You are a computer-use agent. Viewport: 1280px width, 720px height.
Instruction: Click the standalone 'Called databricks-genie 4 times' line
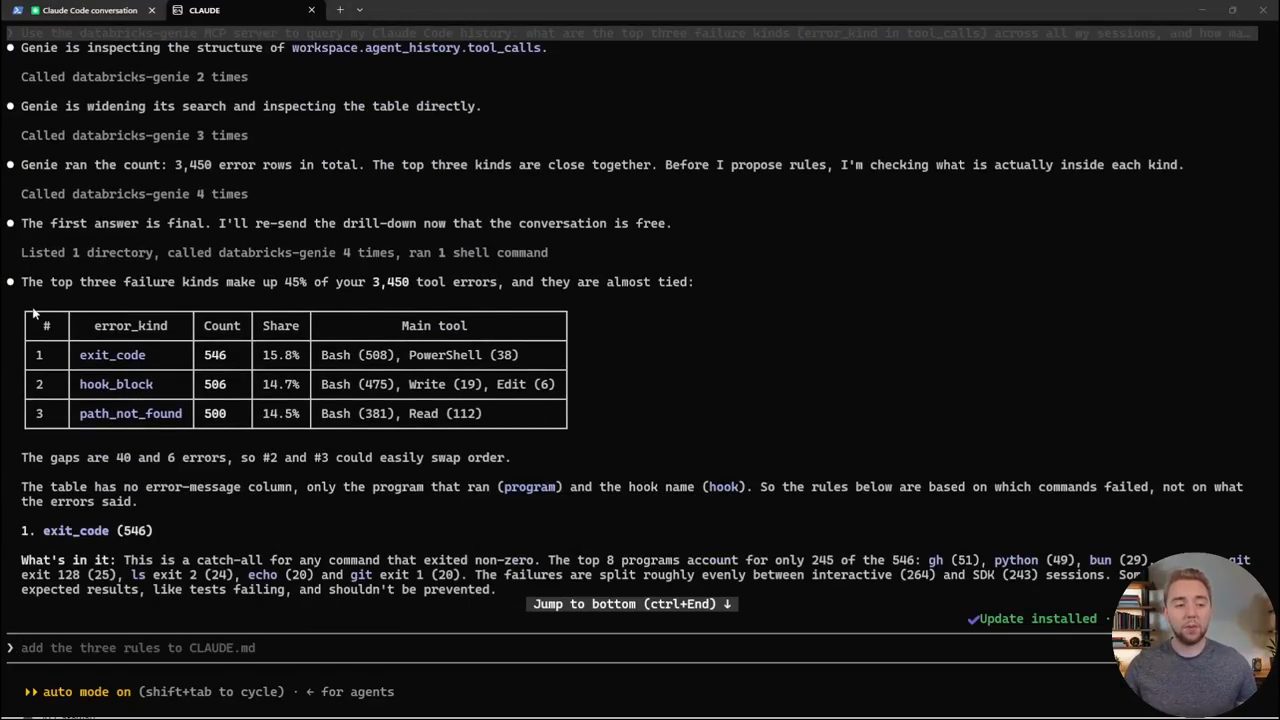pyautogui.click(x=134, y=194)
